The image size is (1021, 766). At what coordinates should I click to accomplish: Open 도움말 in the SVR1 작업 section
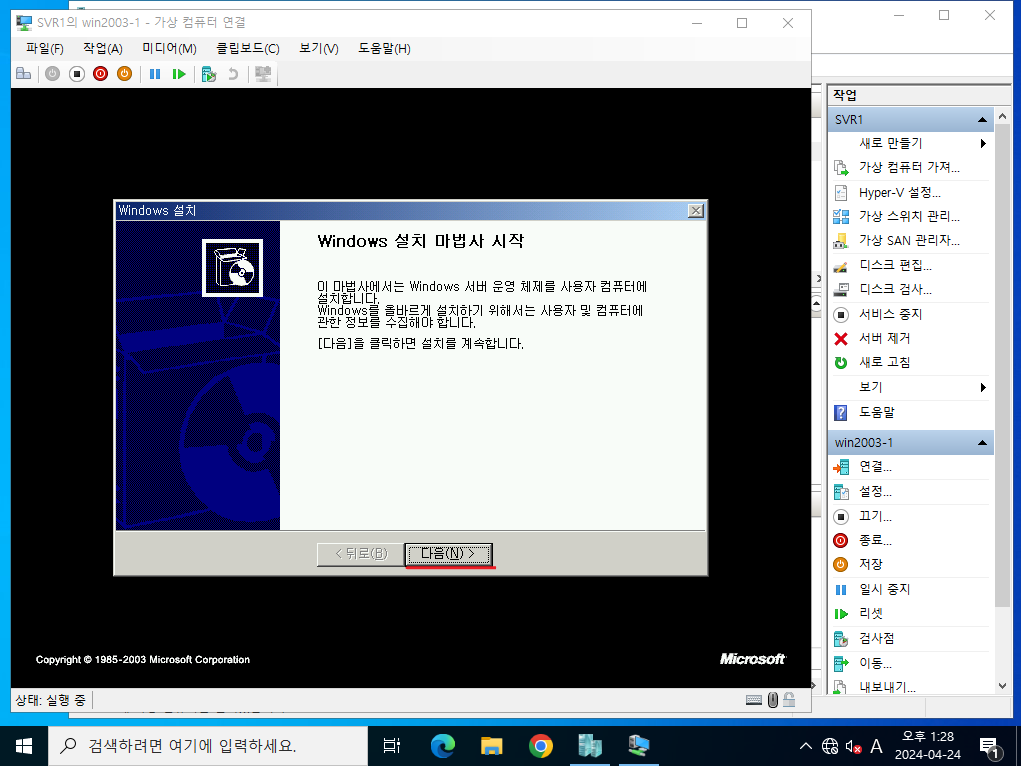(x=876, y=412)
